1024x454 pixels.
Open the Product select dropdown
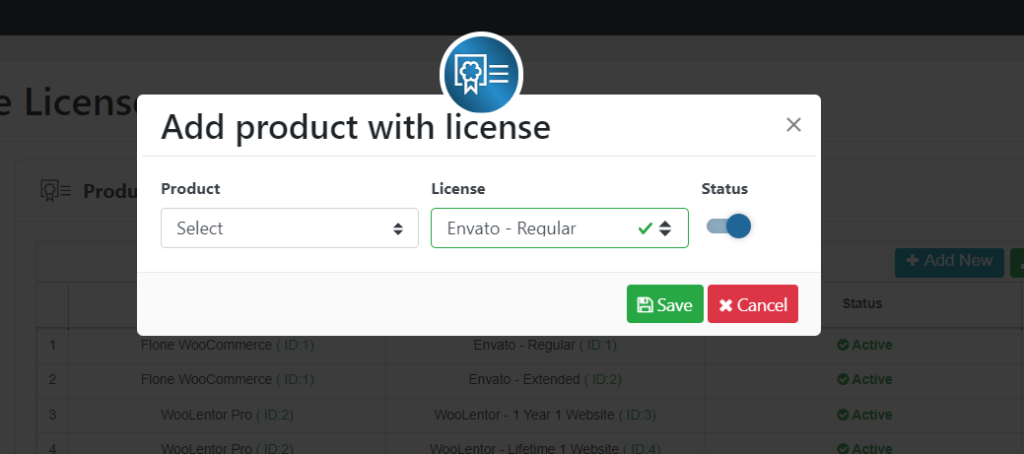click(x=289, y=228)
